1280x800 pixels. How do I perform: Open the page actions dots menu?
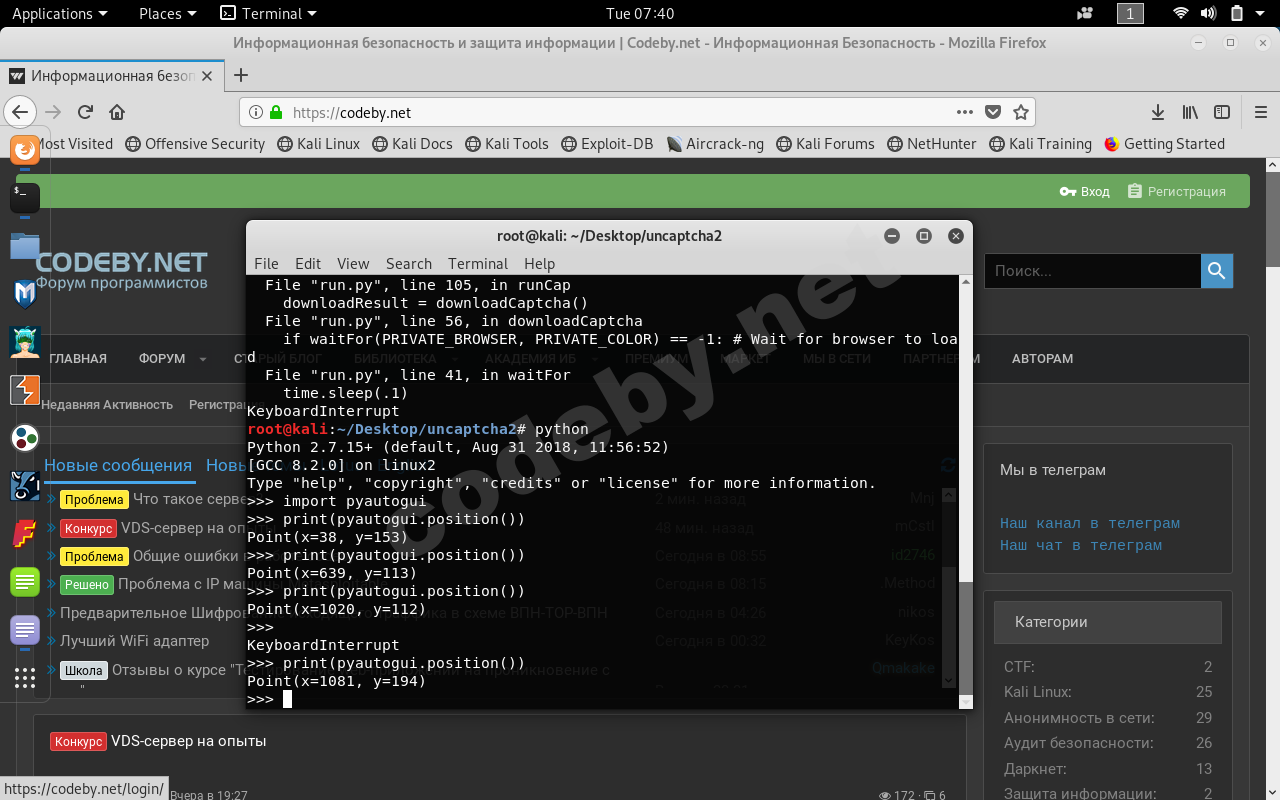pyautogui.click(x=965, y=112)
